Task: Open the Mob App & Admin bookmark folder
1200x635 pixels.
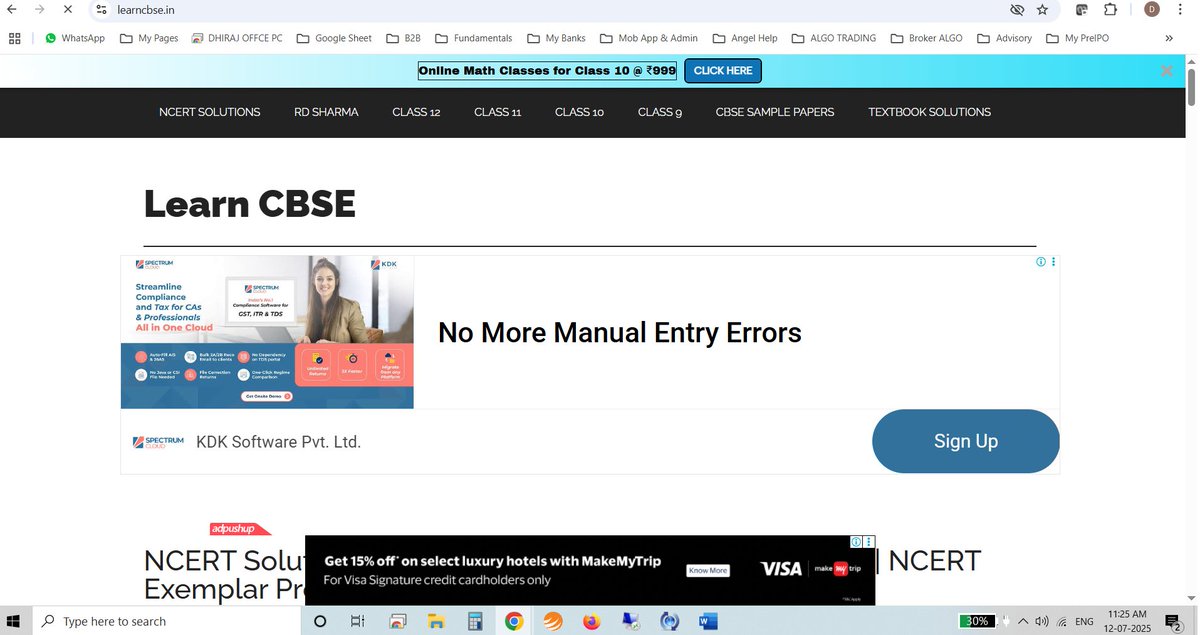Action: [x=649, y=38]
